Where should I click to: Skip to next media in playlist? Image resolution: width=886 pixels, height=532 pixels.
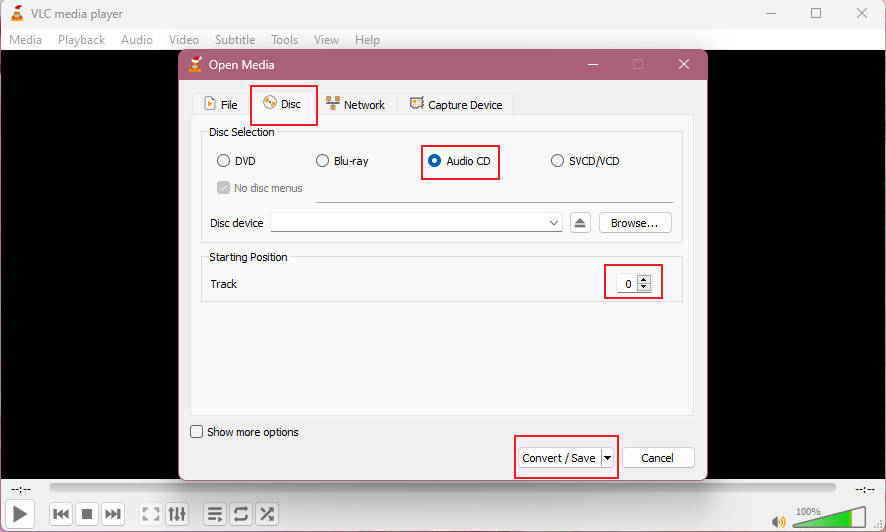[x=113, y=514]
